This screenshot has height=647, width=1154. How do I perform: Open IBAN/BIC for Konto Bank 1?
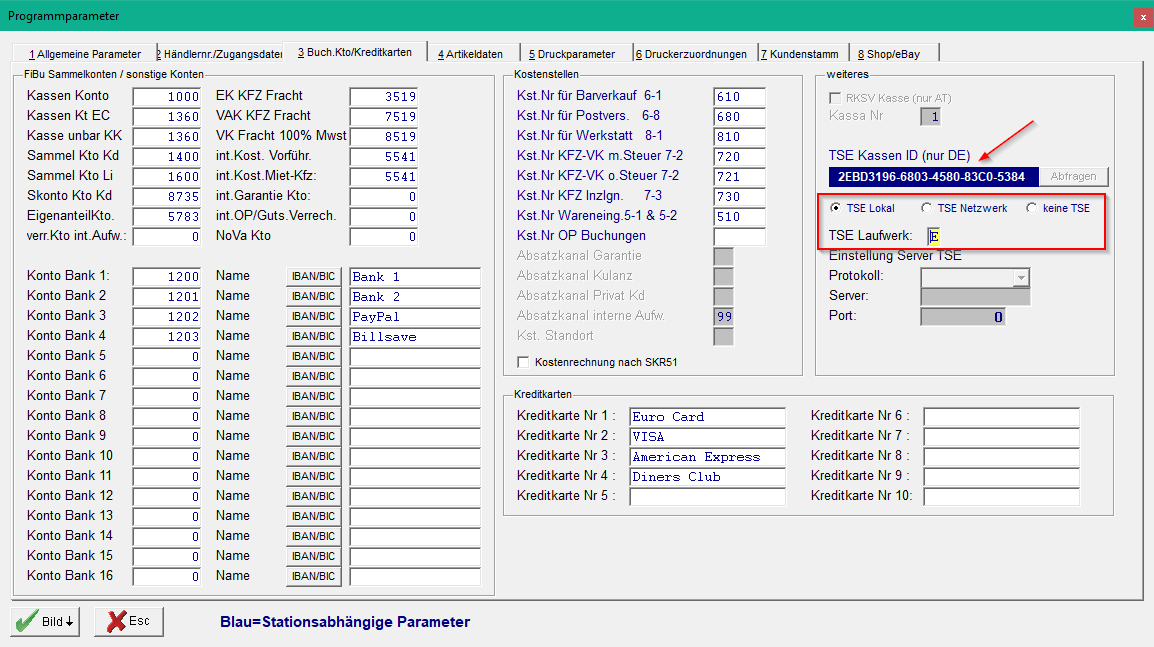coord(314,277)
